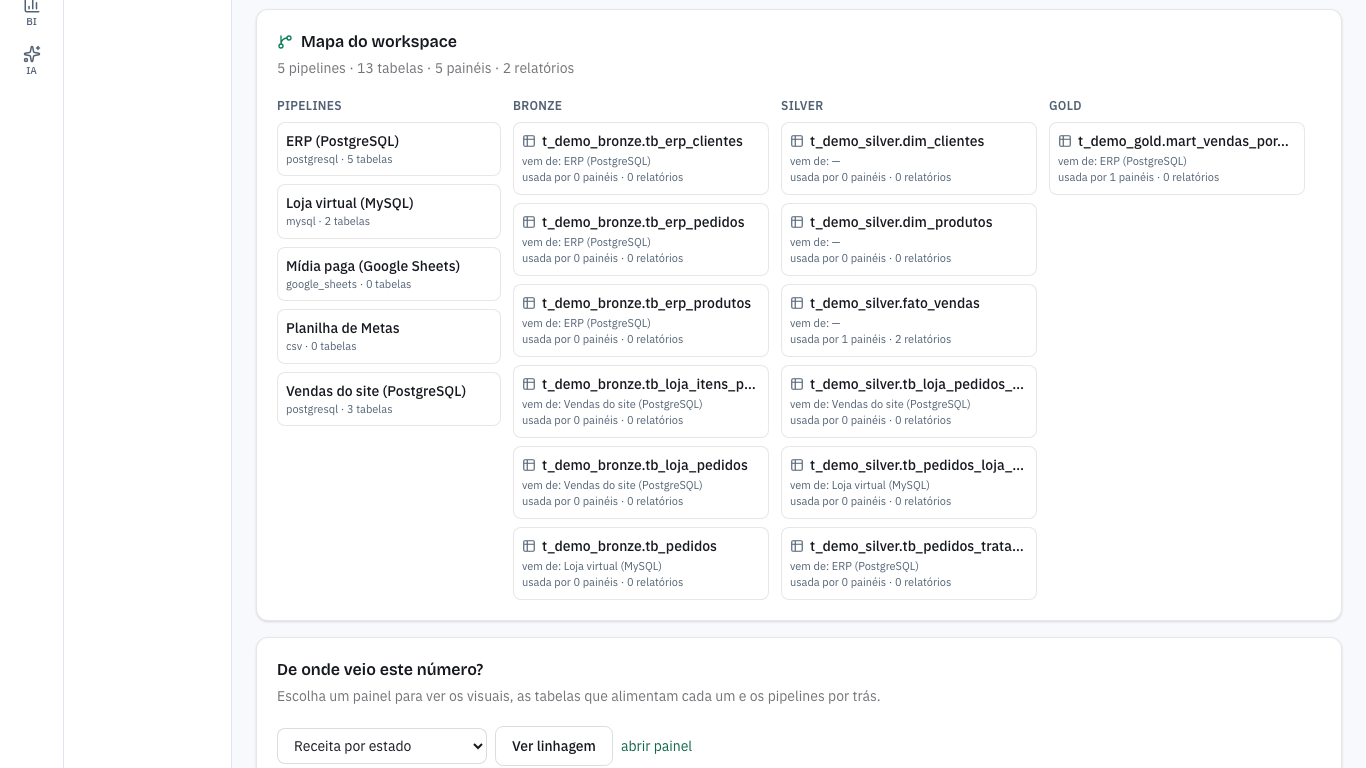
Task: Click table icon of t_demo_bronze.tb_loja_pedidos
Action: click(x=529, y=466)
